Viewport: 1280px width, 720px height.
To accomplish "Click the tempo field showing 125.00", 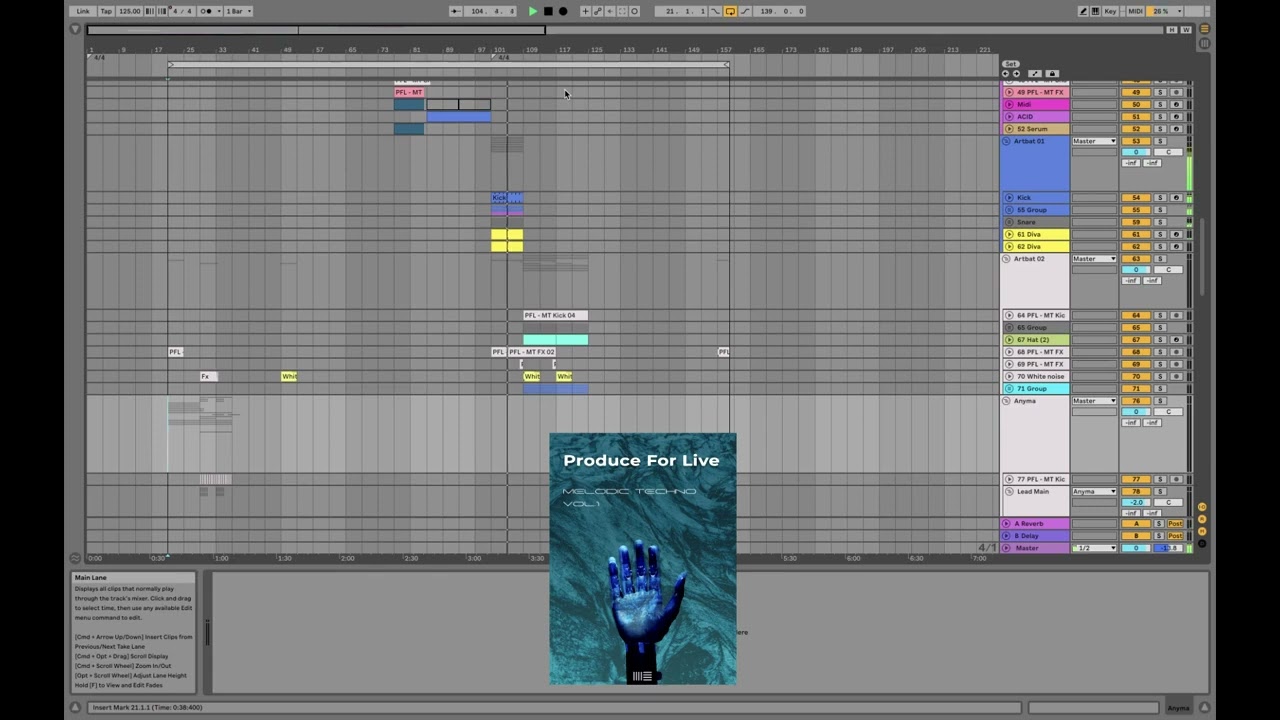I will [130, 11].
